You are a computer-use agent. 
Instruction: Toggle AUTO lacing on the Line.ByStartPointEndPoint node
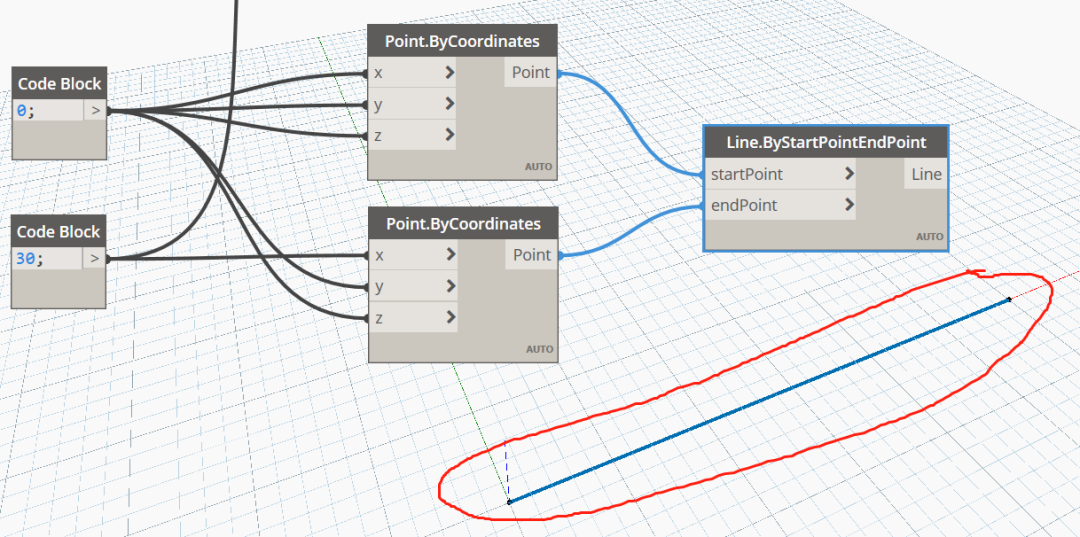click(928, 237)
